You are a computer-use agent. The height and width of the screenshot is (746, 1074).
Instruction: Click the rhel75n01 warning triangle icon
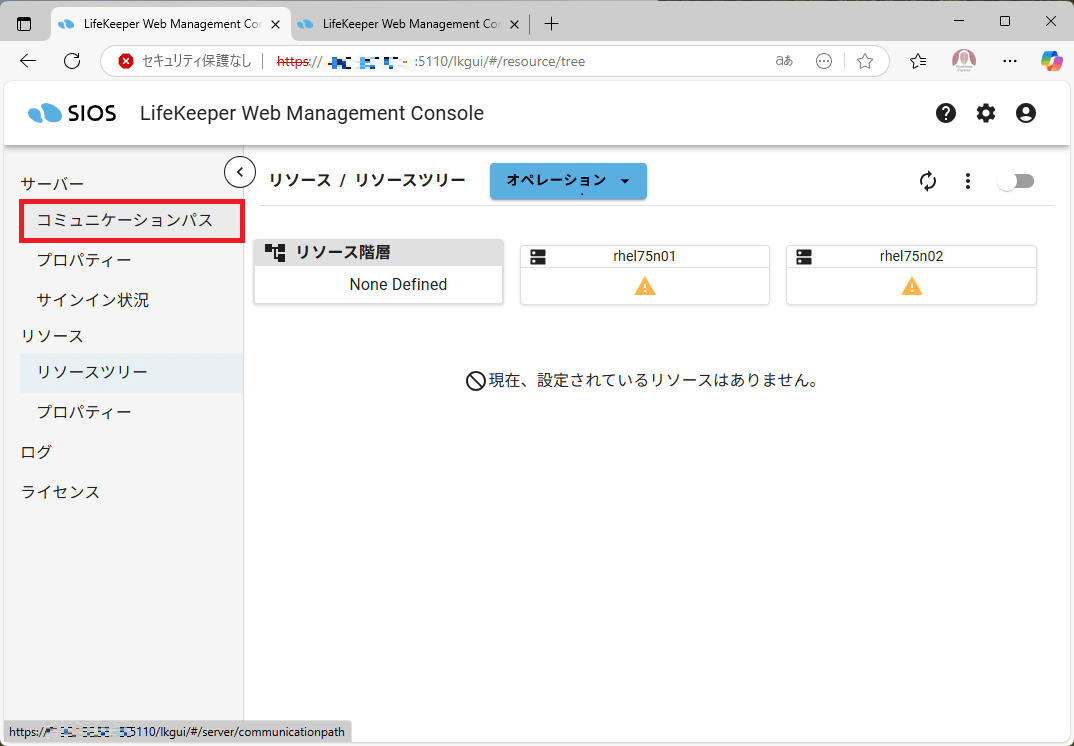coord(645,286)
